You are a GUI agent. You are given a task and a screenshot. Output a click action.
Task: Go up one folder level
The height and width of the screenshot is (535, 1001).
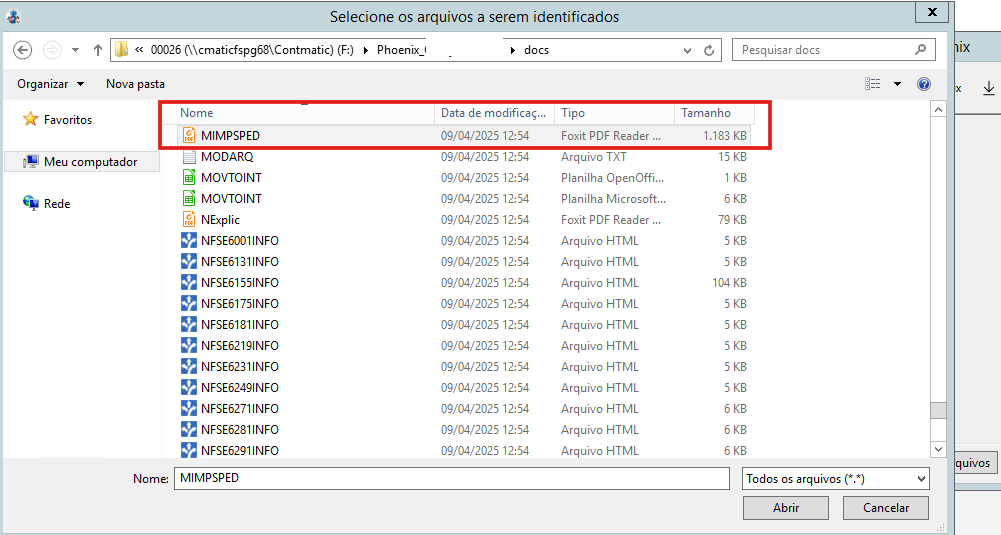[x=98, y=50]
